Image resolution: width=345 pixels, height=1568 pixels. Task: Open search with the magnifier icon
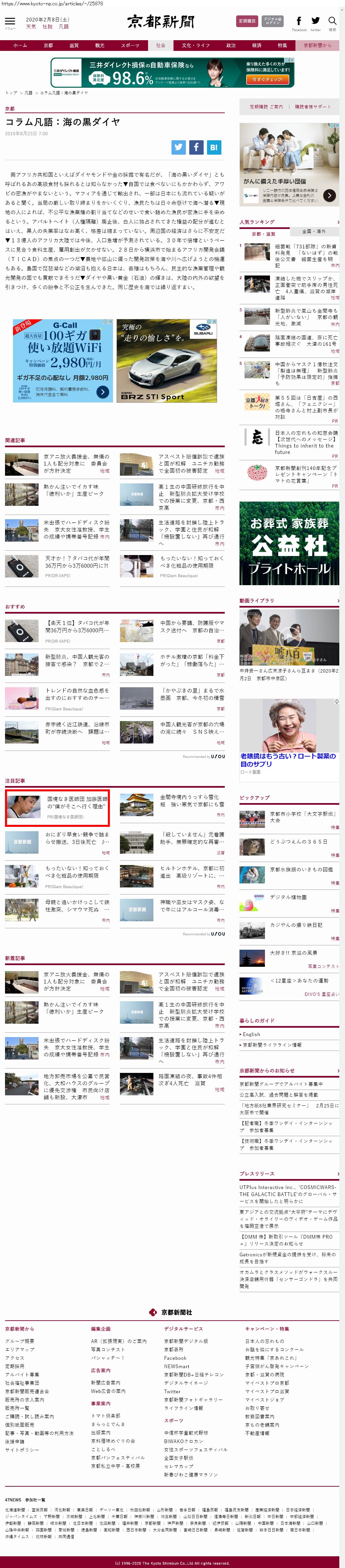(332, 21)
